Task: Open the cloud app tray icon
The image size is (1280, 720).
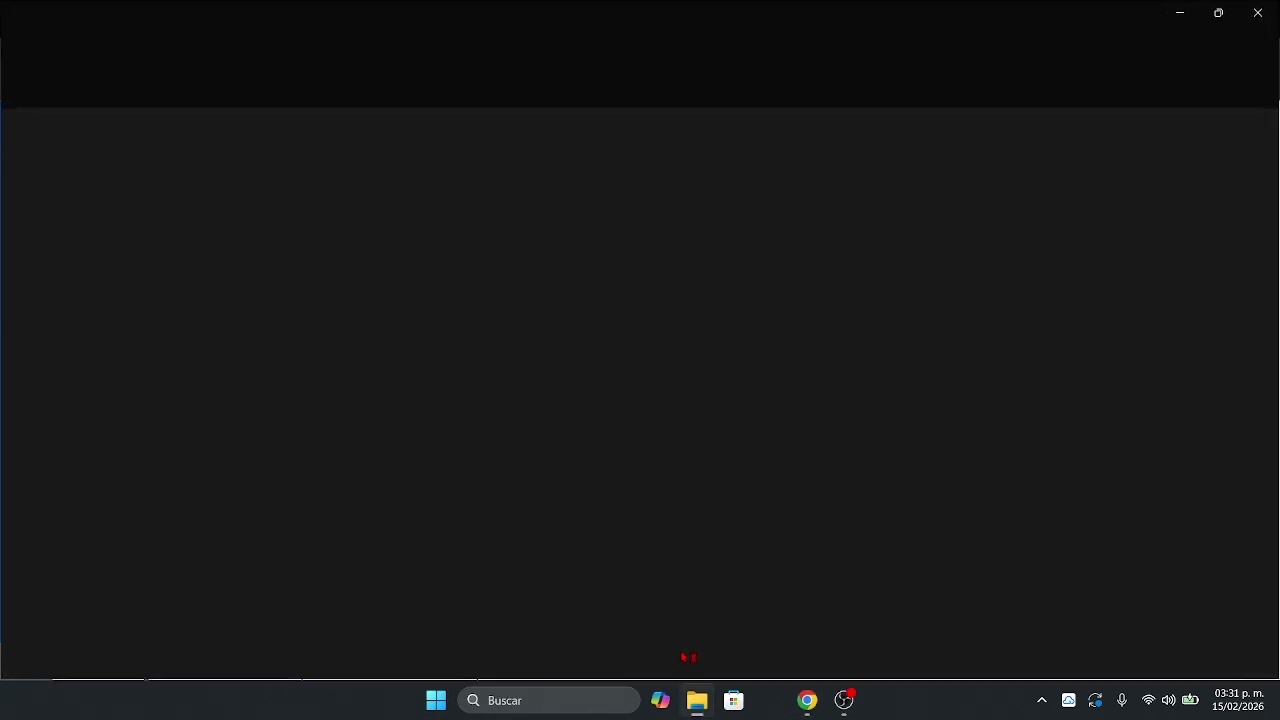Action: click(x=1069, y=700)
